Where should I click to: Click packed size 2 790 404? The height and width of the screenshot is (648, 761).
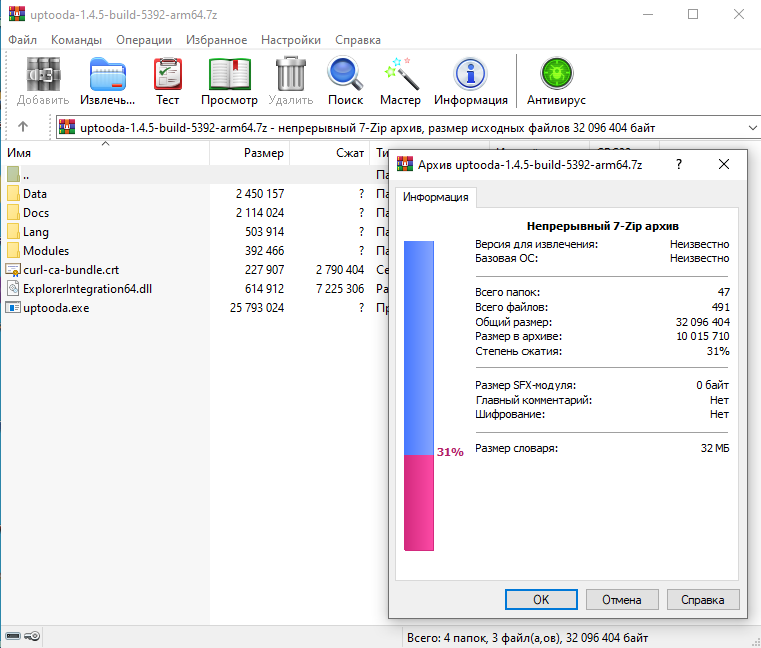340,269
